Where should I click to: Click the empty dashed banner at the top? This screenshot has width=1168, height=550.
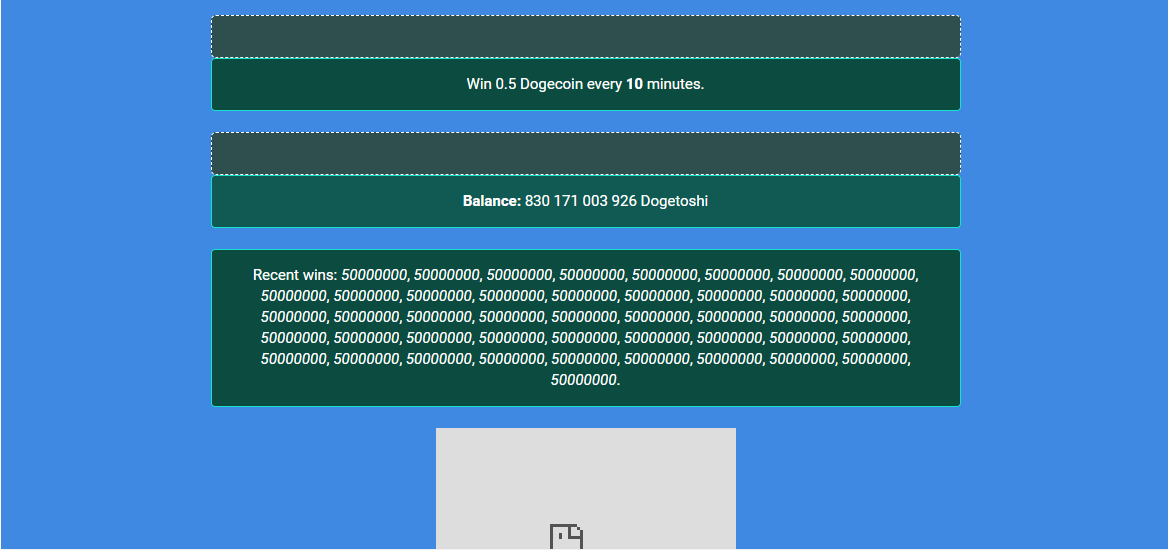click(x=585, y=37)
